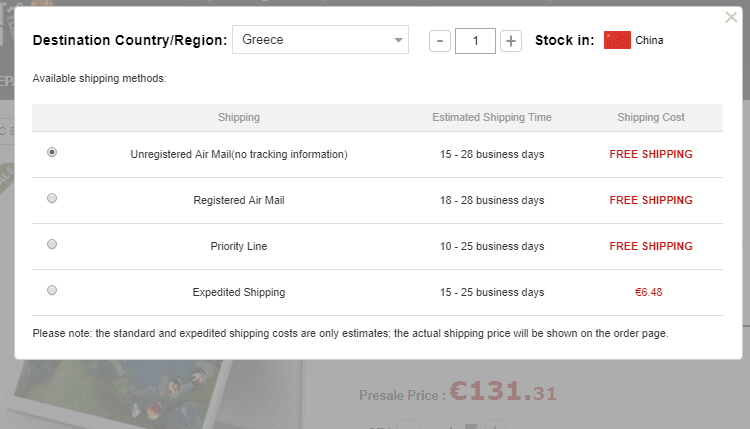Screen dimensions: 750x429
Task: Click the Shipping column header
Action: click(238, 117)
